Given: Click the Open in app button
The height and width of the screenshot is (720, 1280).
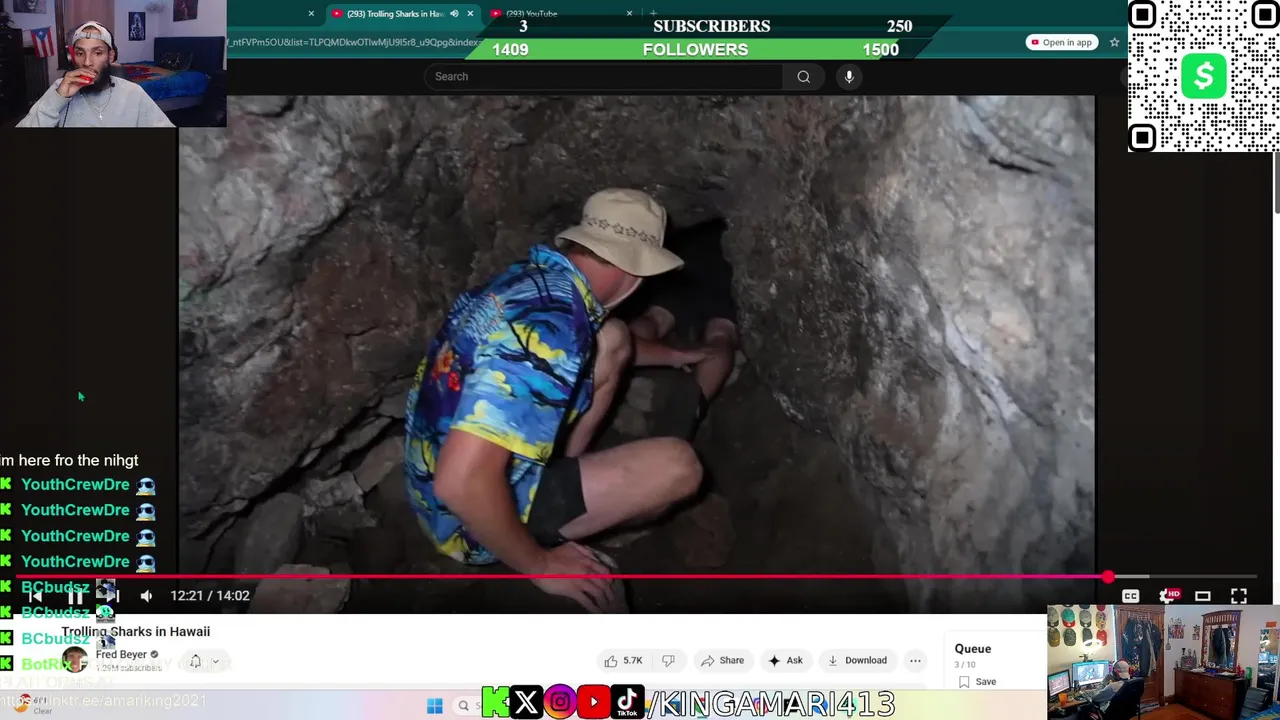Looking at the screenshot, I should 1061,42.
